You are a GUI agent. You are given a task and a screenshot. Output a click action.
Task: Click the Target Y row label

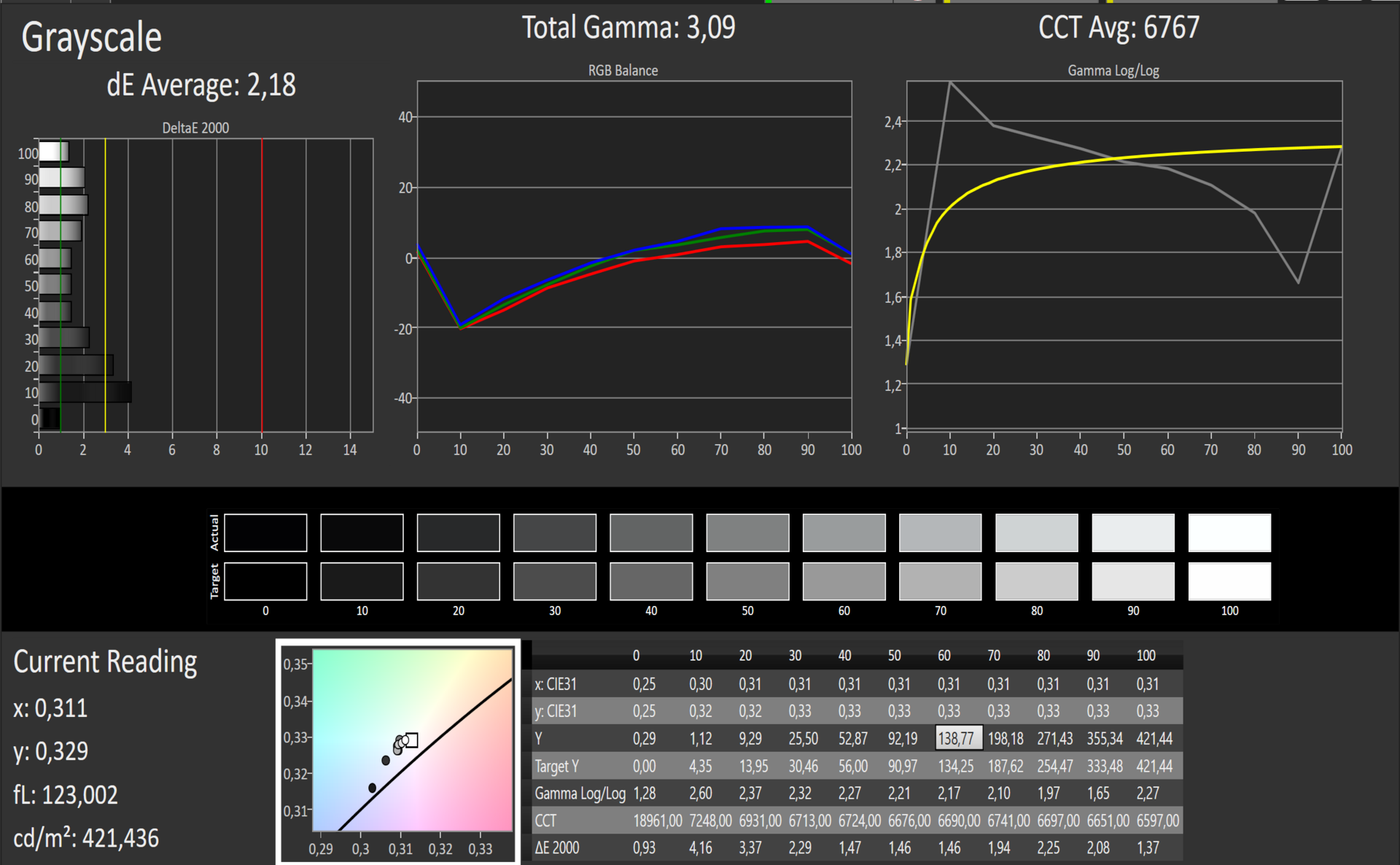(x=556, y=767)
